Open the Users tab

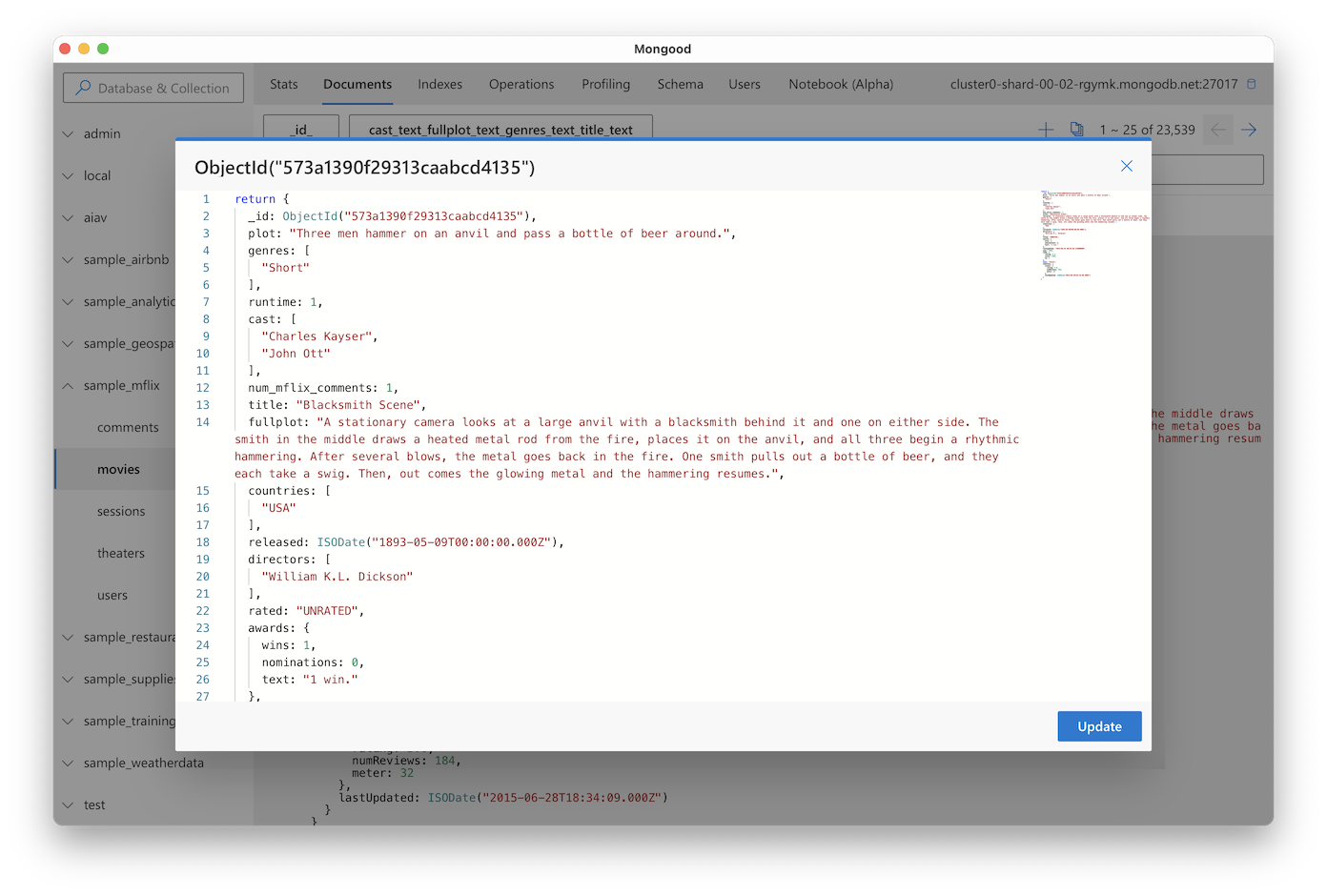pyautogui.click(x=745, y=84)
